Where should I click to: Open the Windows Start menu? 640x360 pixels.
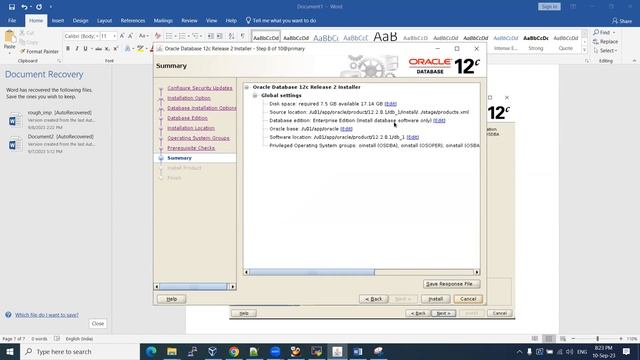click(9, 351)
